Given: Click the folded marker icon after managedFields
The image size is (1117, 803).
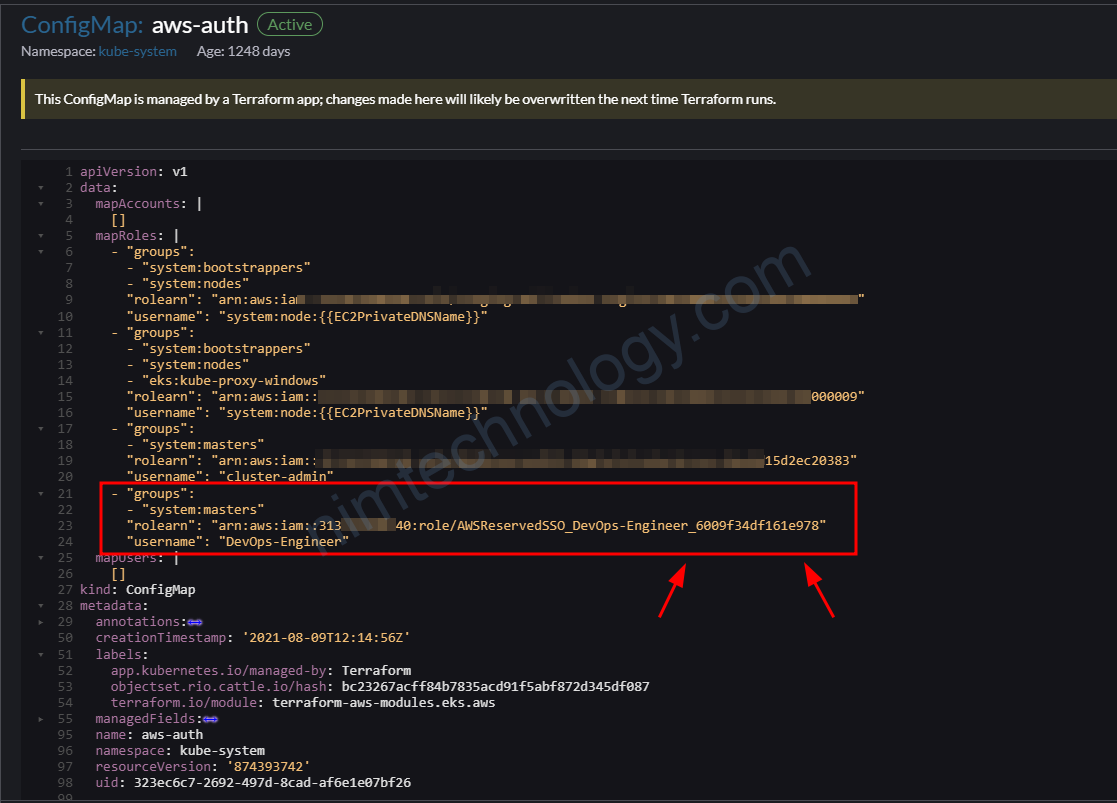Looking at the screenshot, I should point(211,718).
